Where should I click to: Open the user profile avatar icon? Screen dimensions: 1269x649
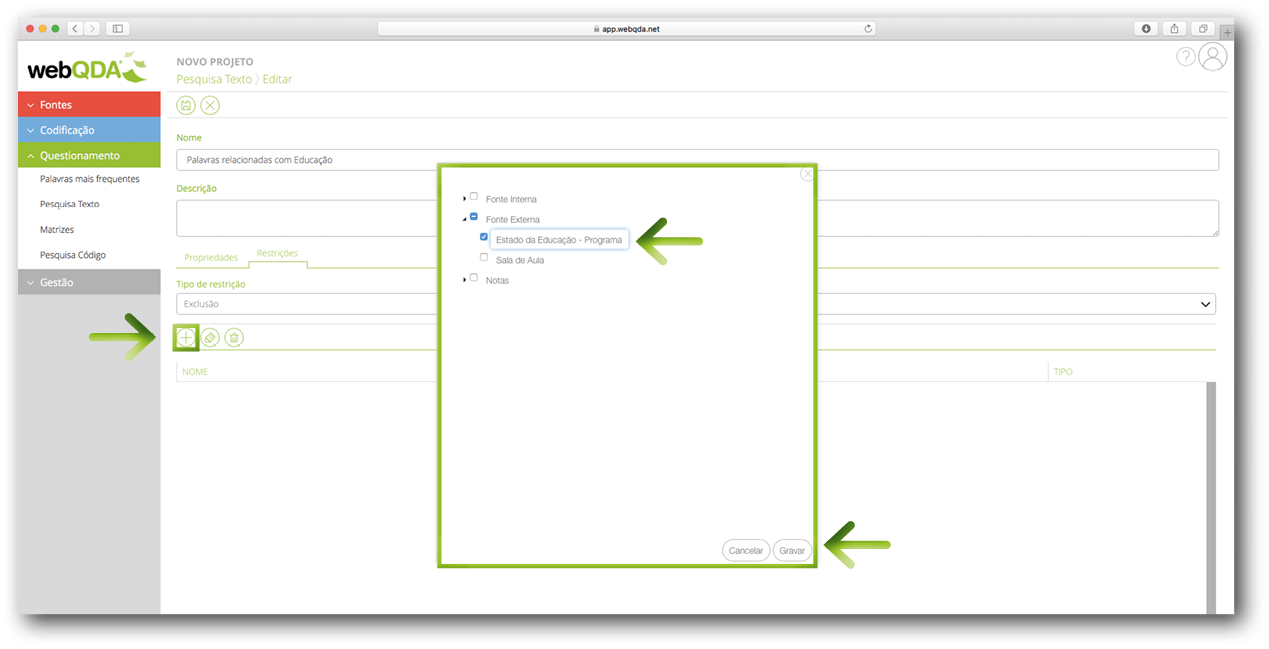click(1213, 57)
